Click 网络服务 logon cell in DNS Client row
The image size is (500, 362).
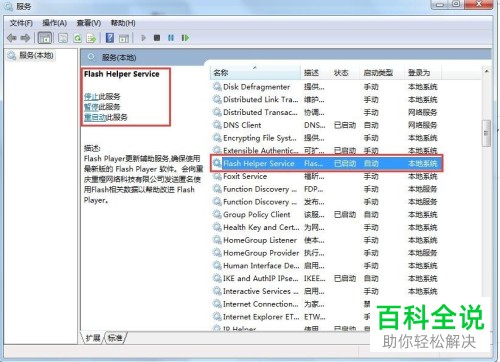pyautogui.click(x=422, y=125)
